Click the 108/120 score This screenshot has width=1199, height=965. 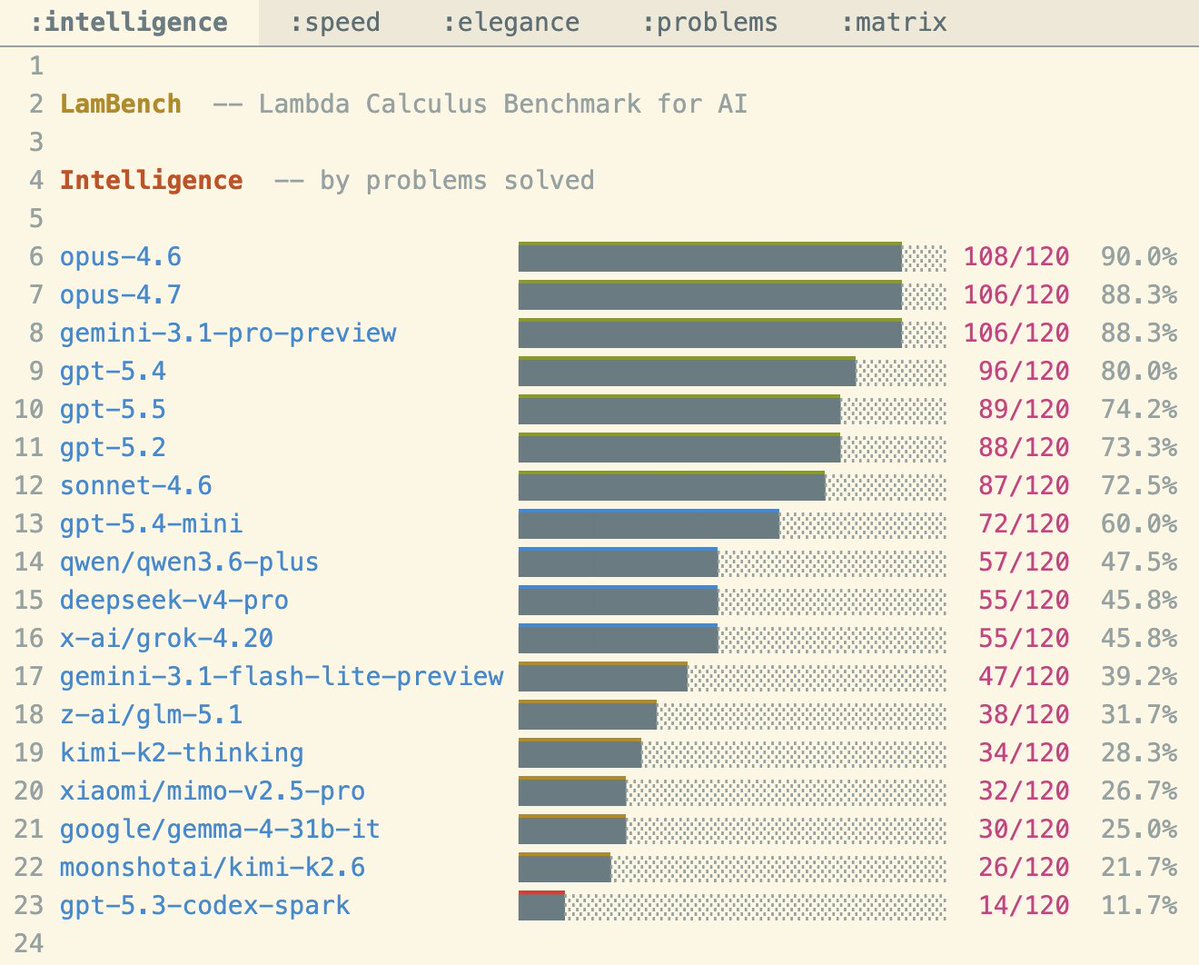point(1016,256)
